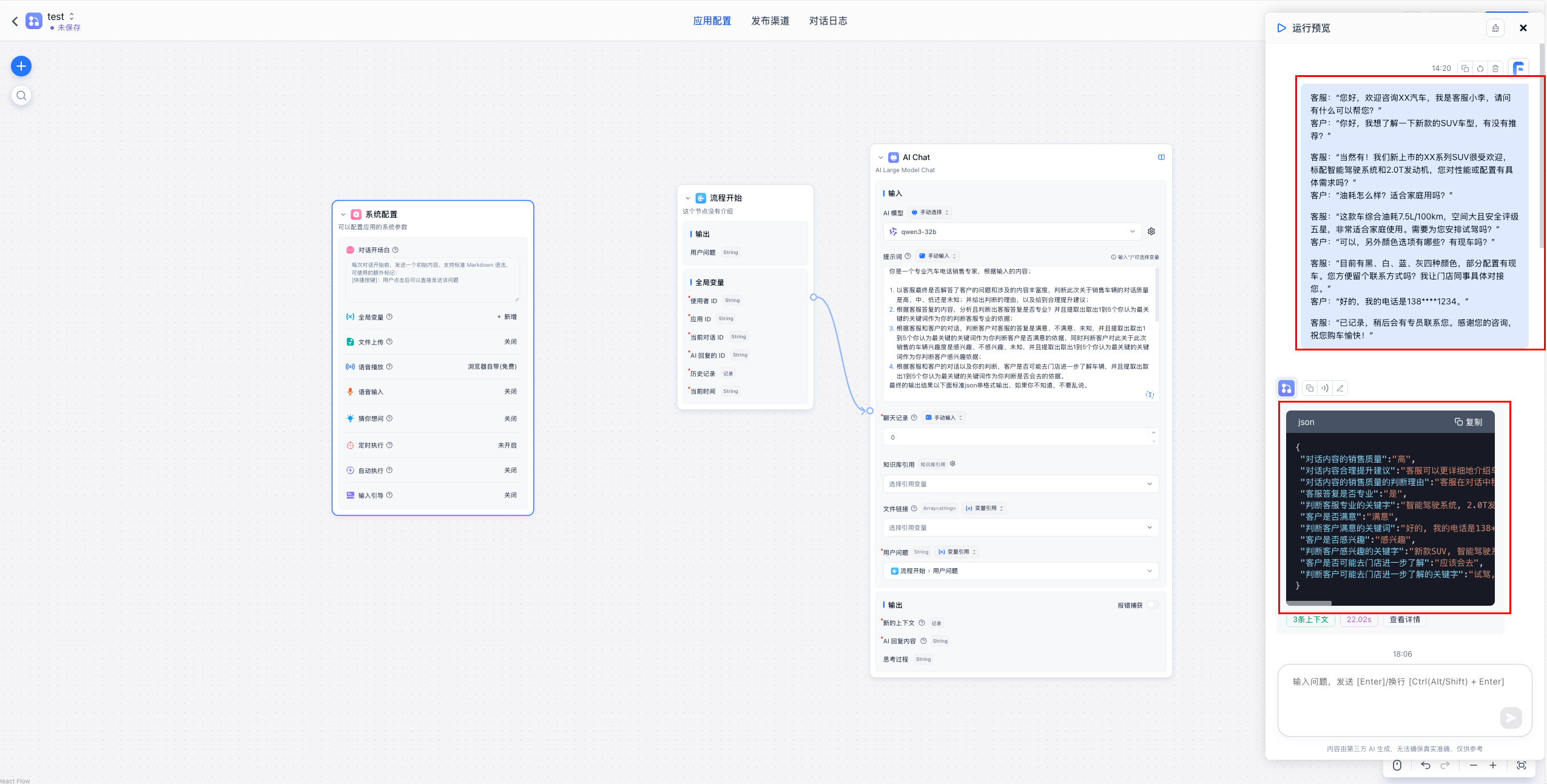Open 语音播放 setting 浏览器自带(免费)

click(x=492, y=367)
